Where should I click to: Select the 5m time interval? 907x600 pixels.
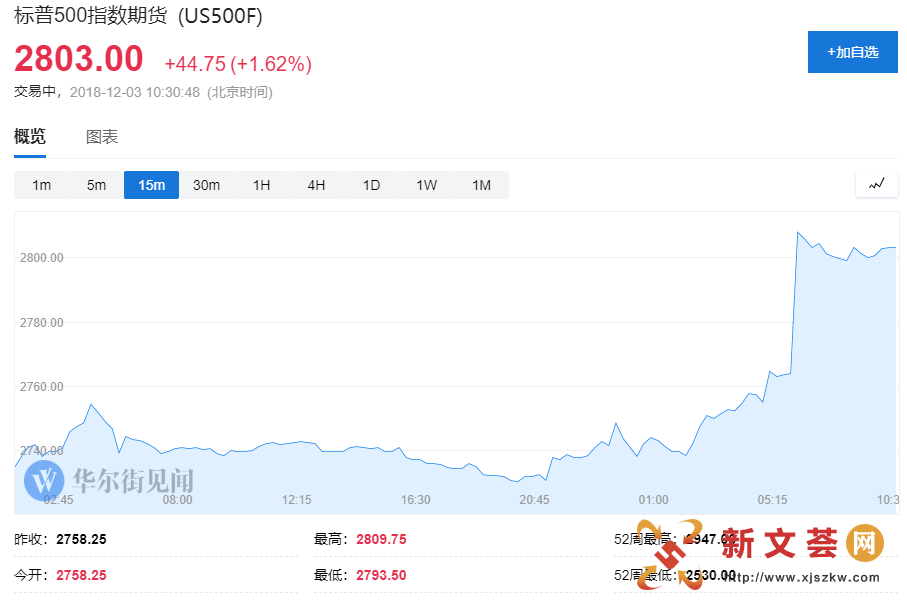(x=96, y=185)
